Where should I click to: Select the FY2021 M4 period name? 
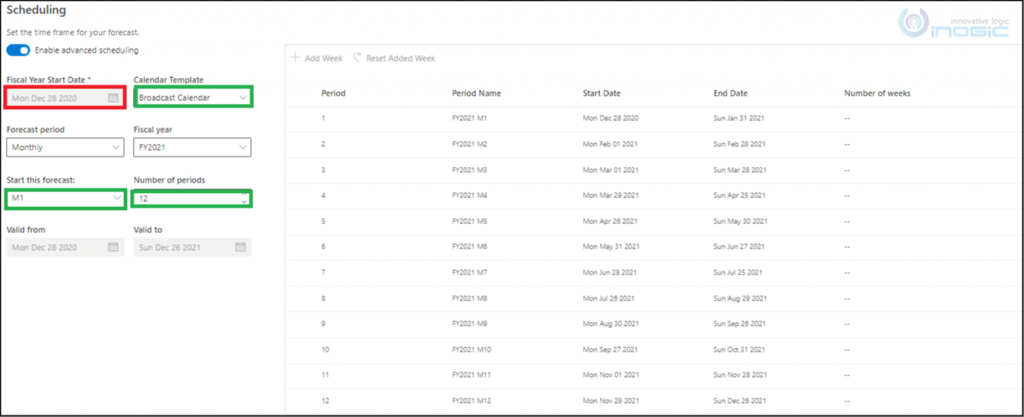click(x=470, y=195)
